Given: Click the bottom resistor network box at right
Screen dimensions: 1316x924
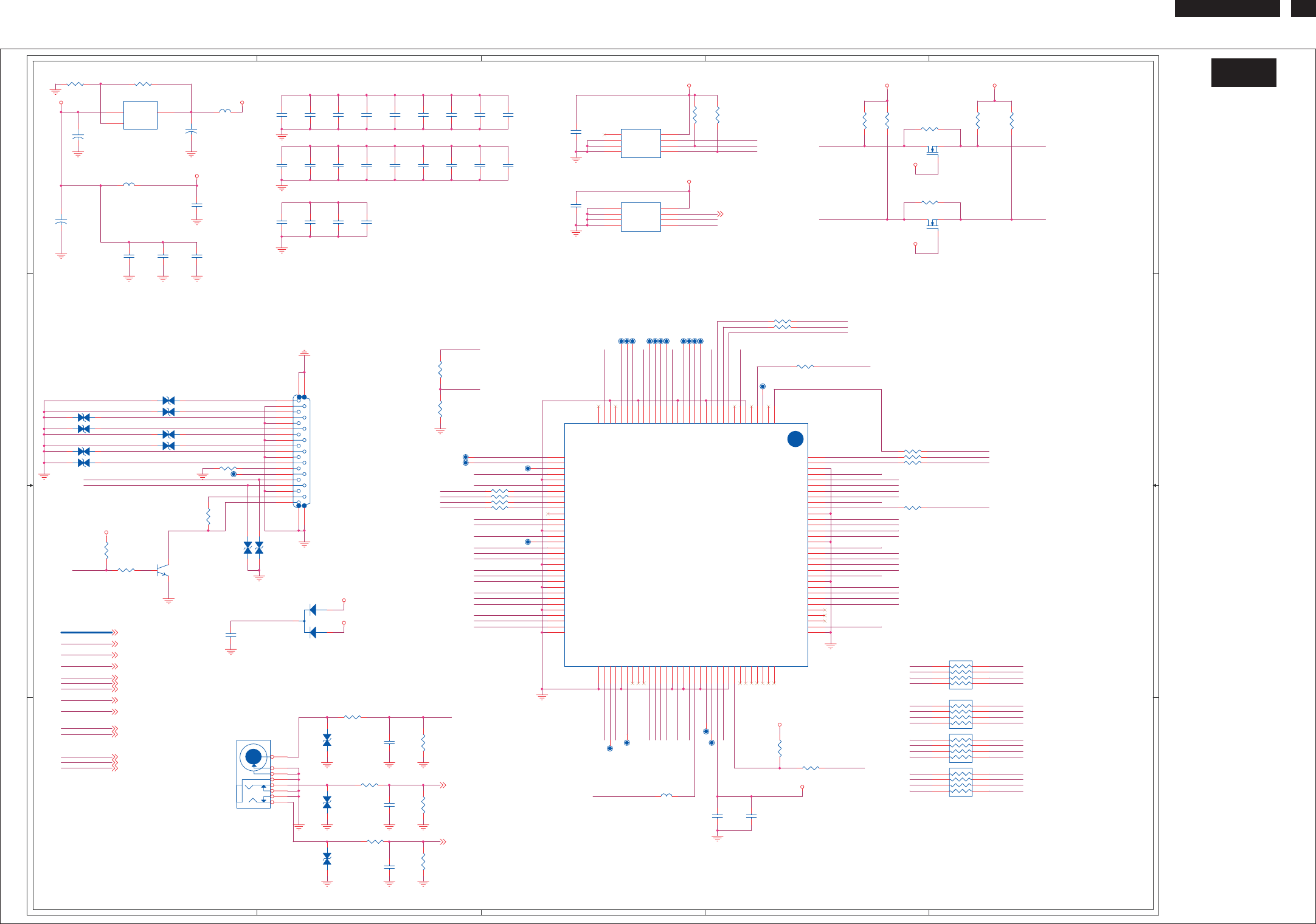Looking at the screenshot, I should pos(960,782).
